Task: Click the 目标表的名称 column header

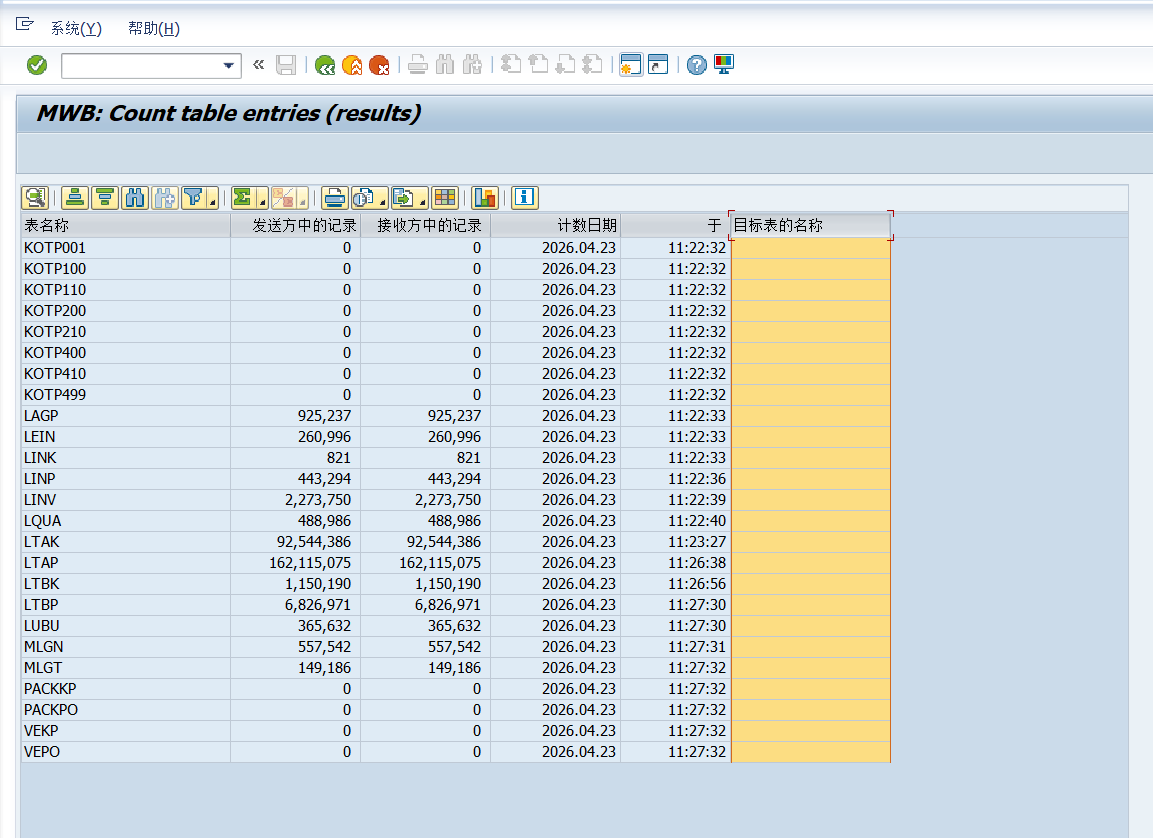Action: [x=810, y=226]
